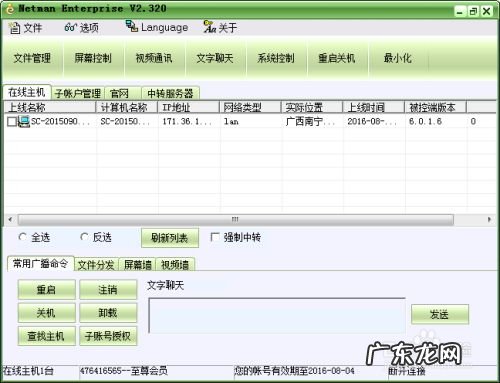Switch to 常用广播命令 tab

[40, 264]
